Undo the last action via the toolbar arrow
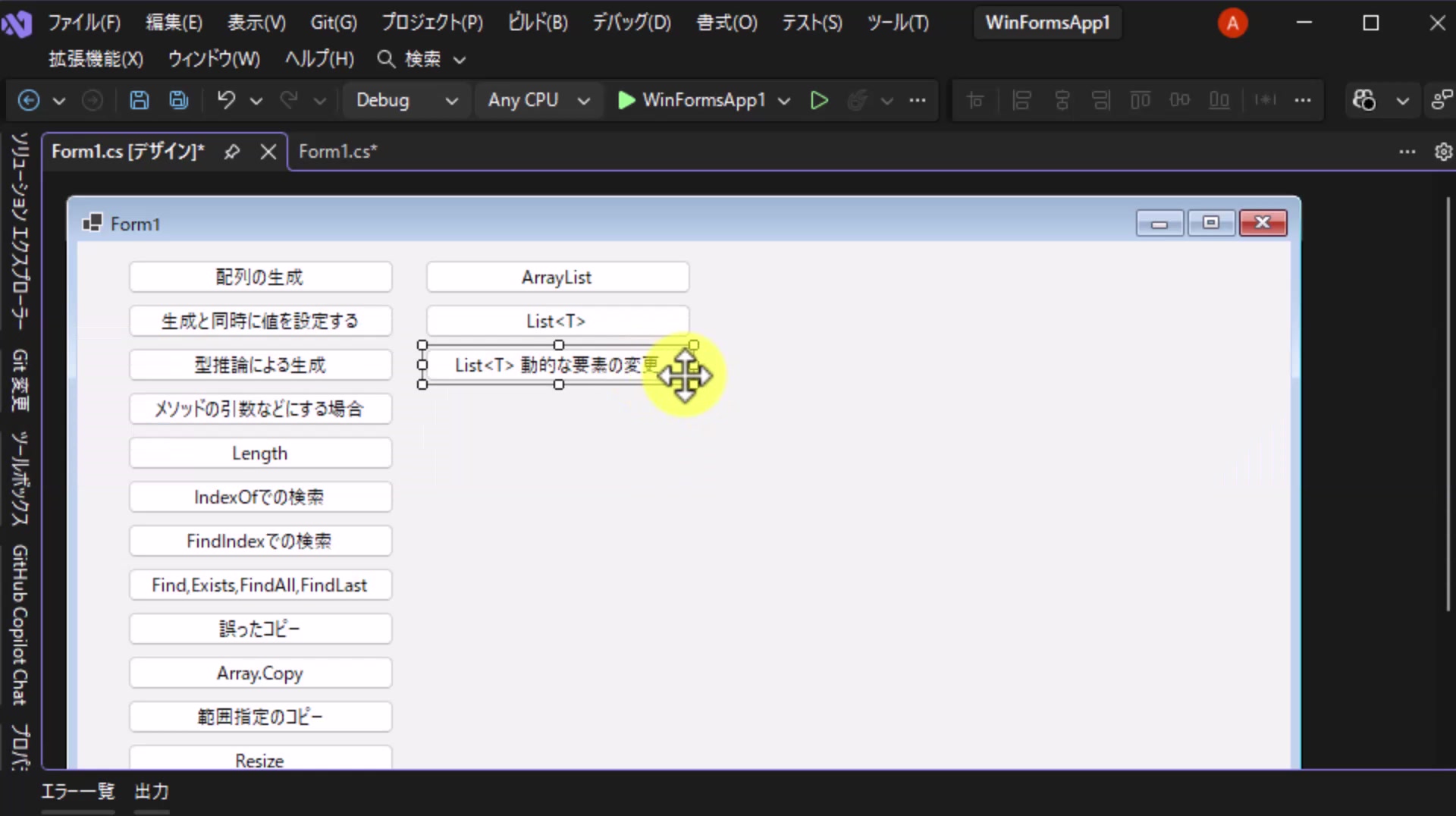 pos(226,100)
